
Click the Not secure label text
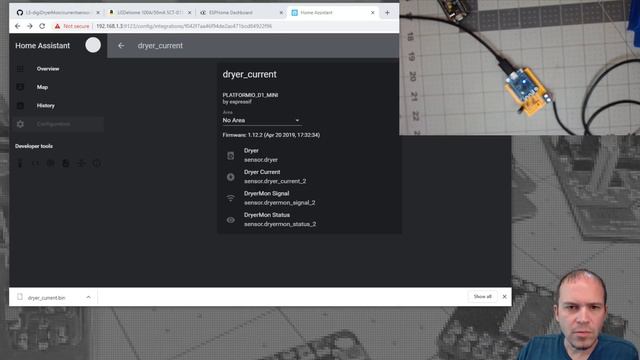(x=76, y=26)
